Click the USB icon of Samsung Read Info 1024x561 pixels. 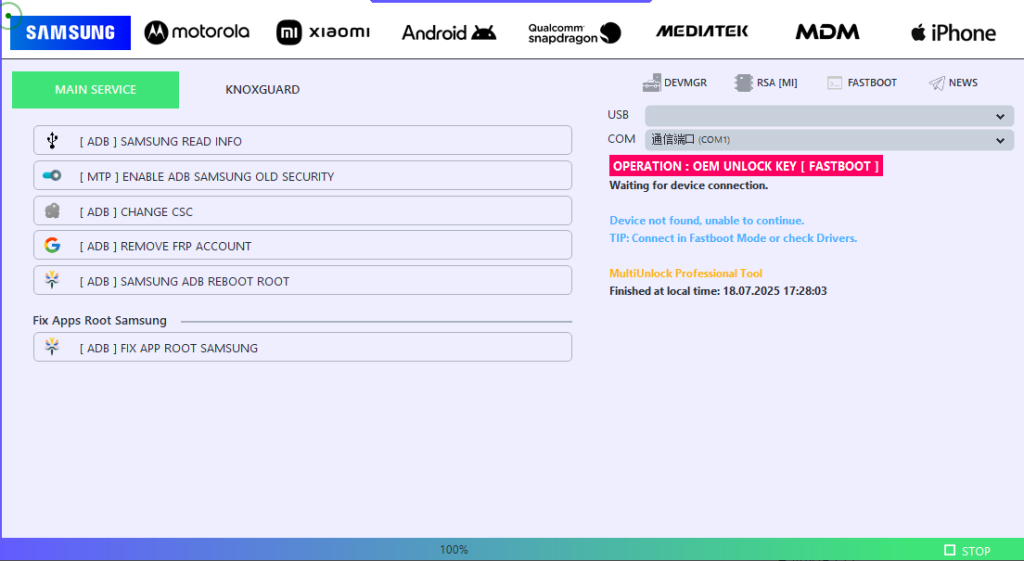pos(52,140)
